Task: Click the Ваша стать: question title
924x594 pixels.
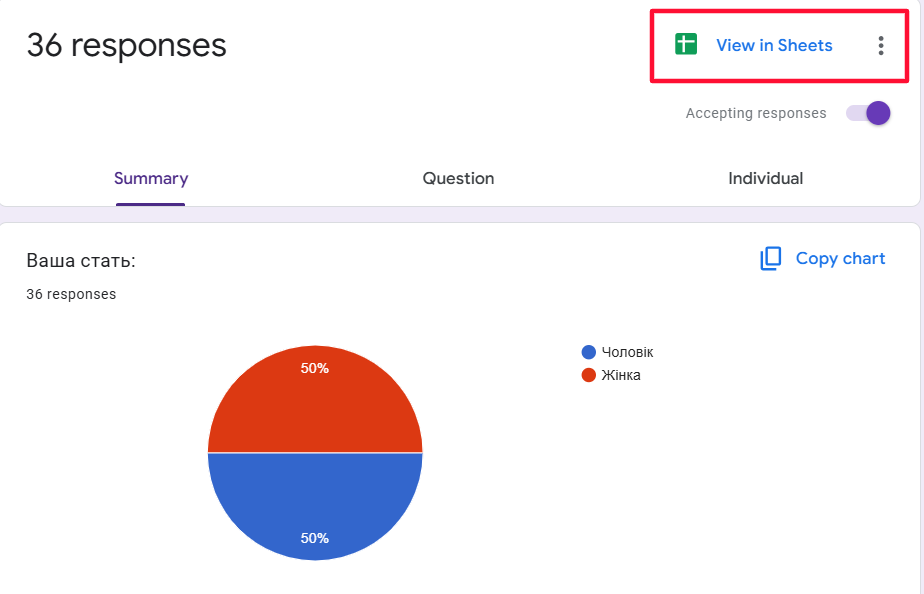Action: click(x=81, y=261)
